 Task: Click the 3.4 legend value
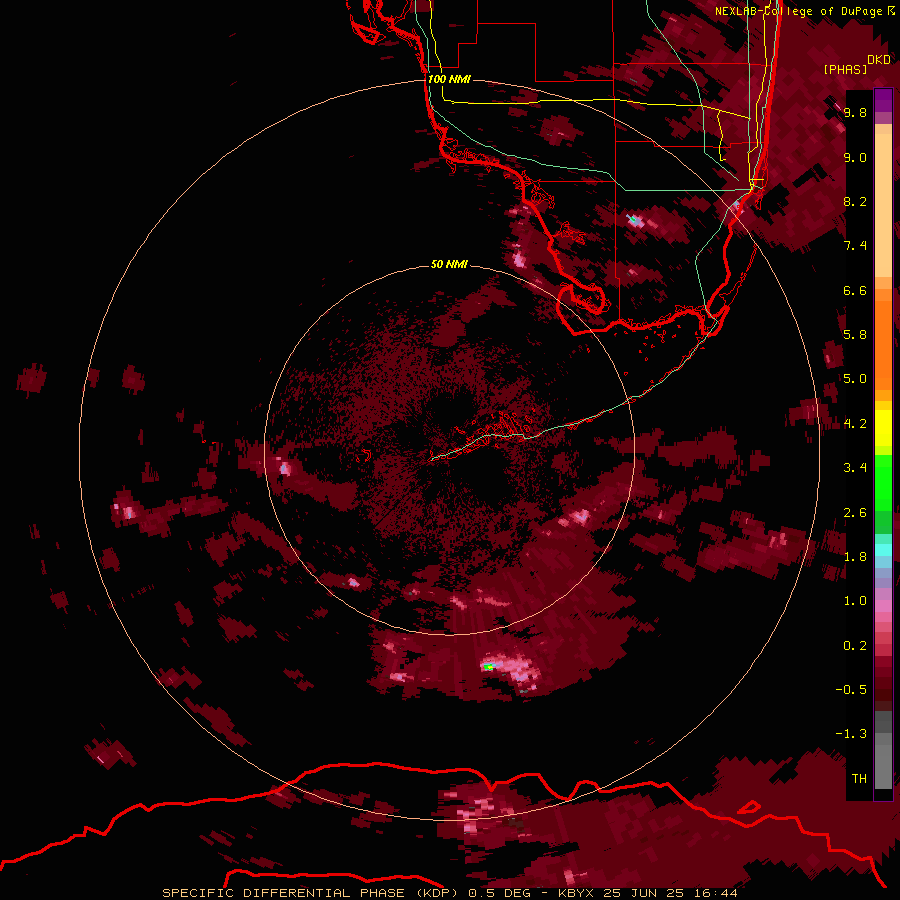click(x=855, y=468)
